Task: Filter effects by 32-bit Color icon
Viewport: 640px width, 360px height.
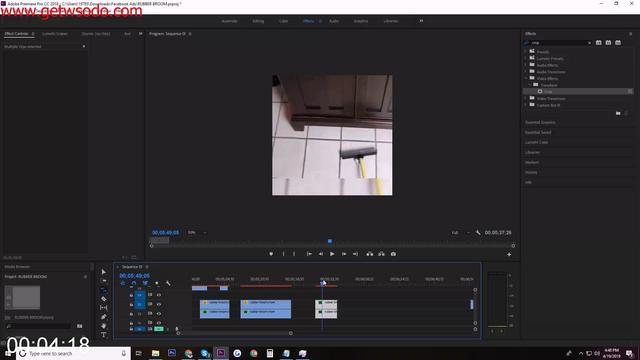Action: pyautogui.click(x=608, y=42)
